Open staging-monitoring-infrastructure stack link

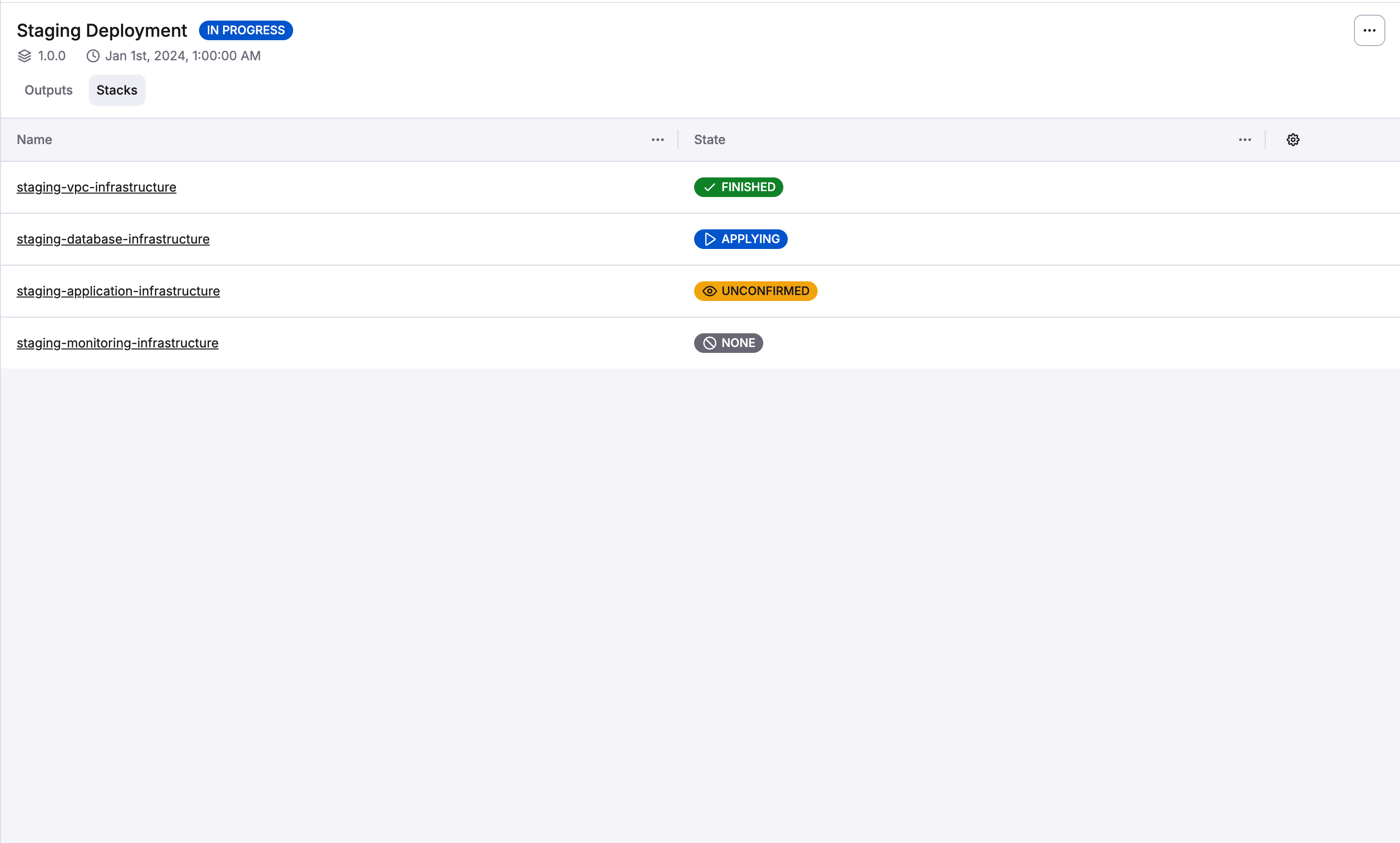click(118, 343)
